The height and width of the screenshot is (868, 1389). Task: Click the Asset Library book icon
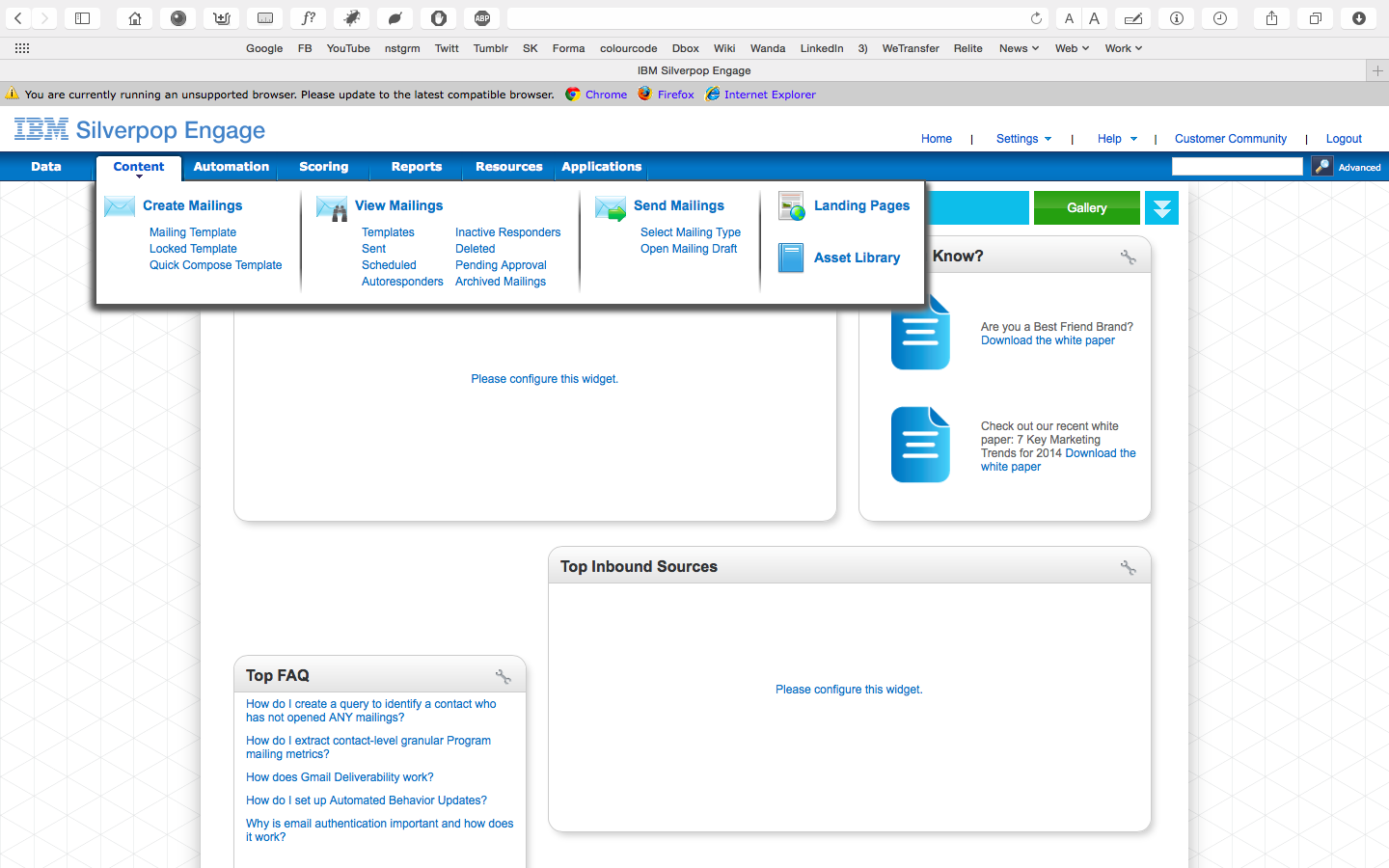[x=791, y=258]
